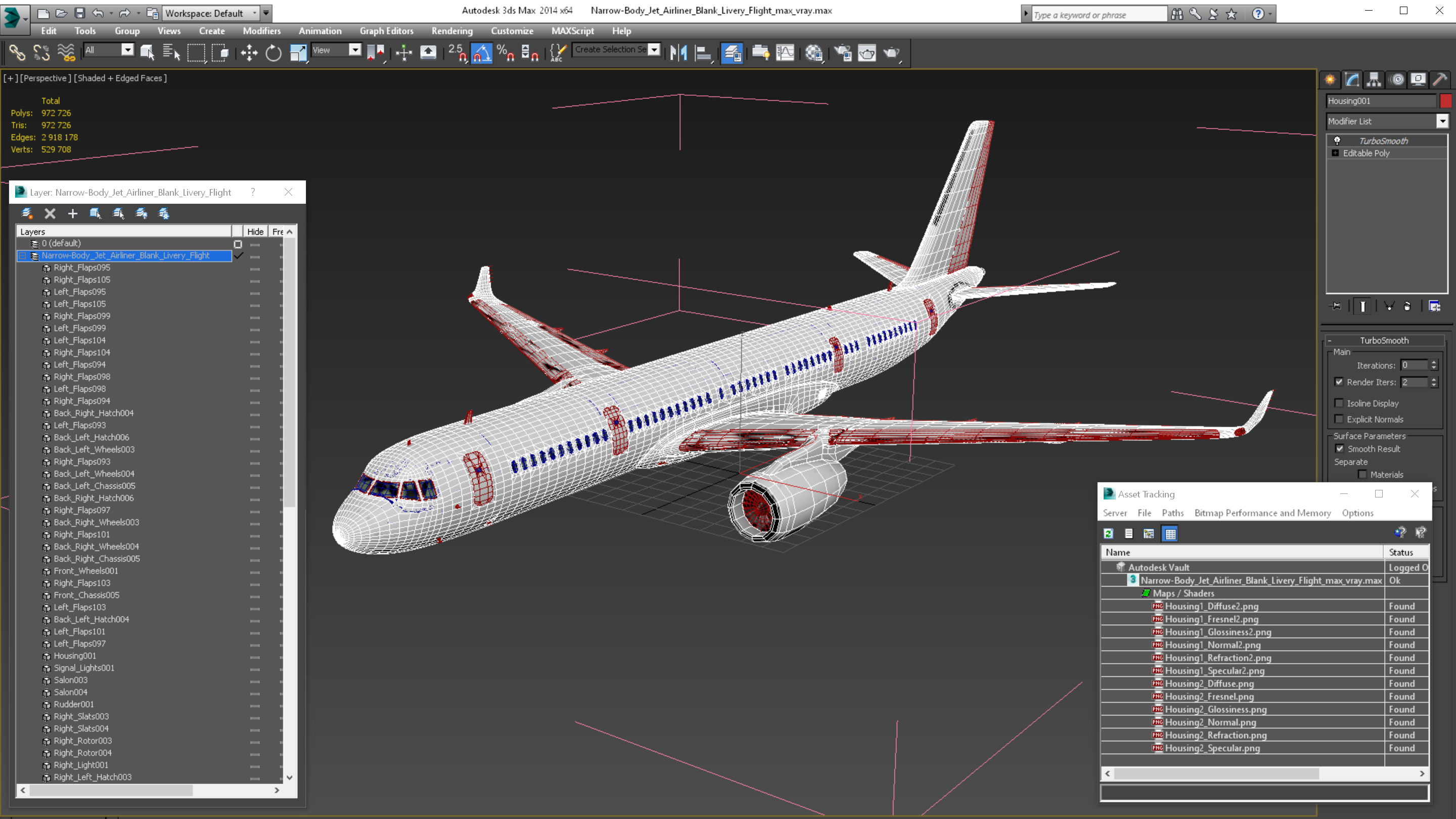
Task: Open the Rendering menu
Action: click(451, 31)
